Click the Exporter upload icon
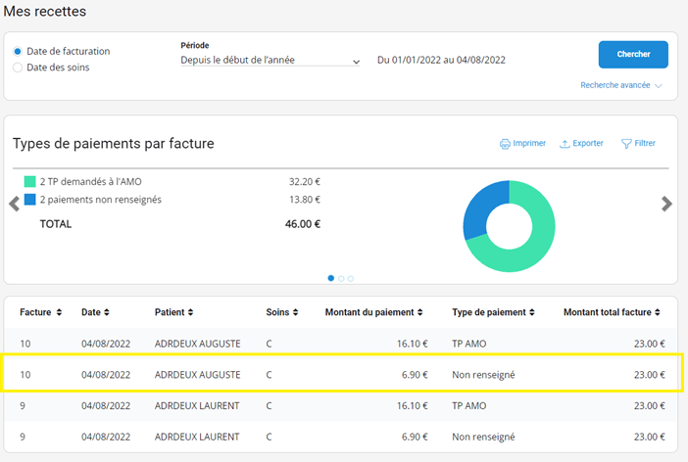 click(565, 144)
